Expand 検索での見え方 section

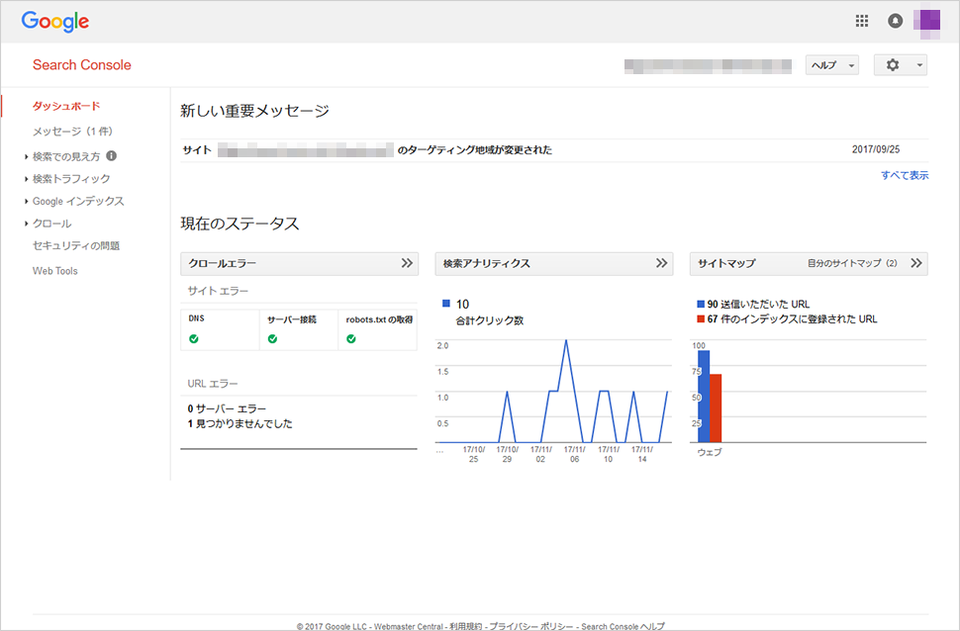(66, 156)
